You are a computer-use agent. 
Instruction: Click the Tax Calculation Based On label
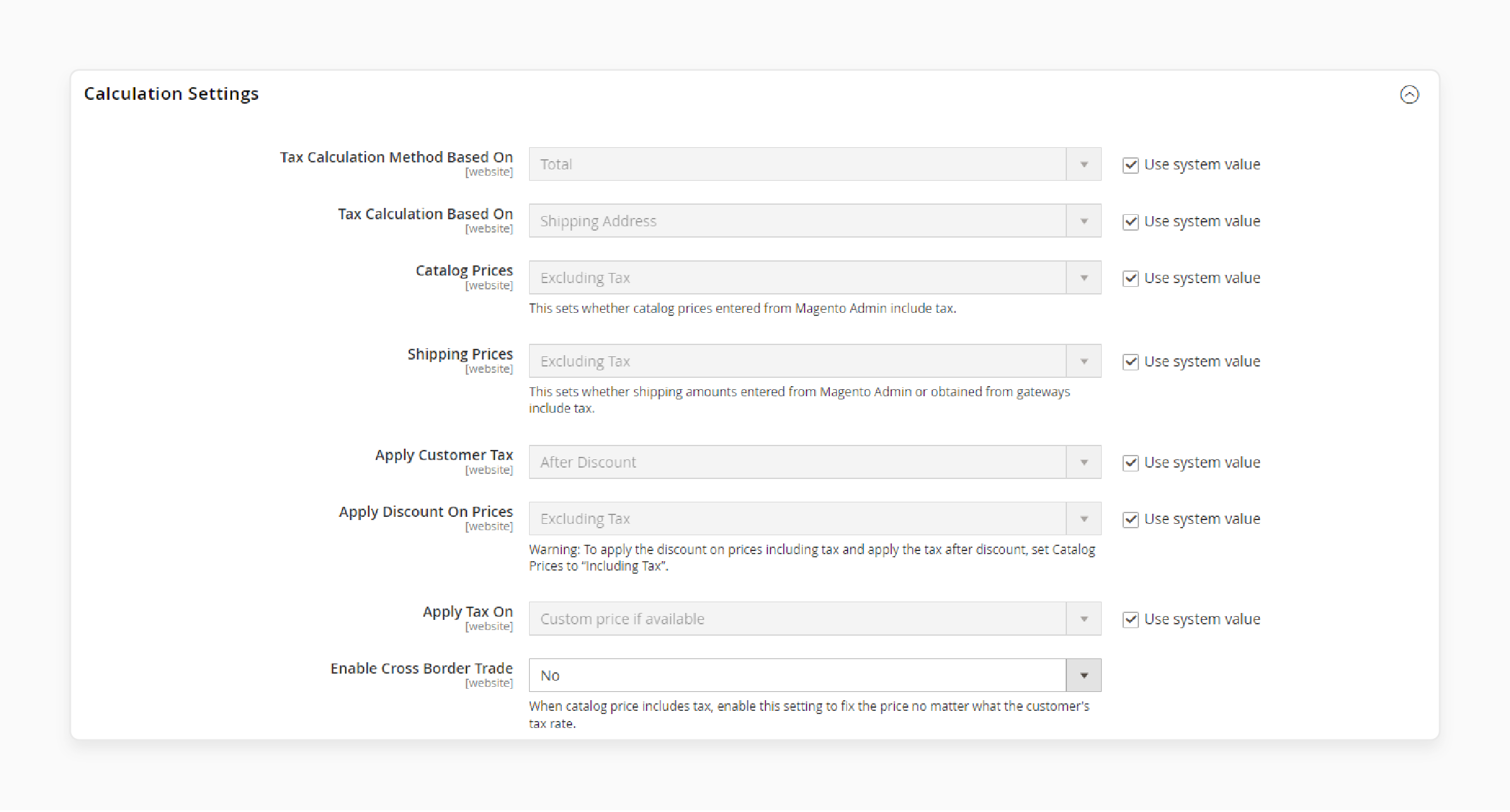tap(425, 214)
